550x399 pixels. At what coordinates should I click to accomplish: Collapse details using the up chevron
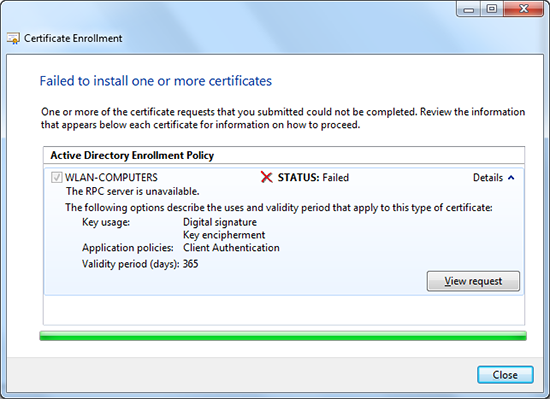511,178
